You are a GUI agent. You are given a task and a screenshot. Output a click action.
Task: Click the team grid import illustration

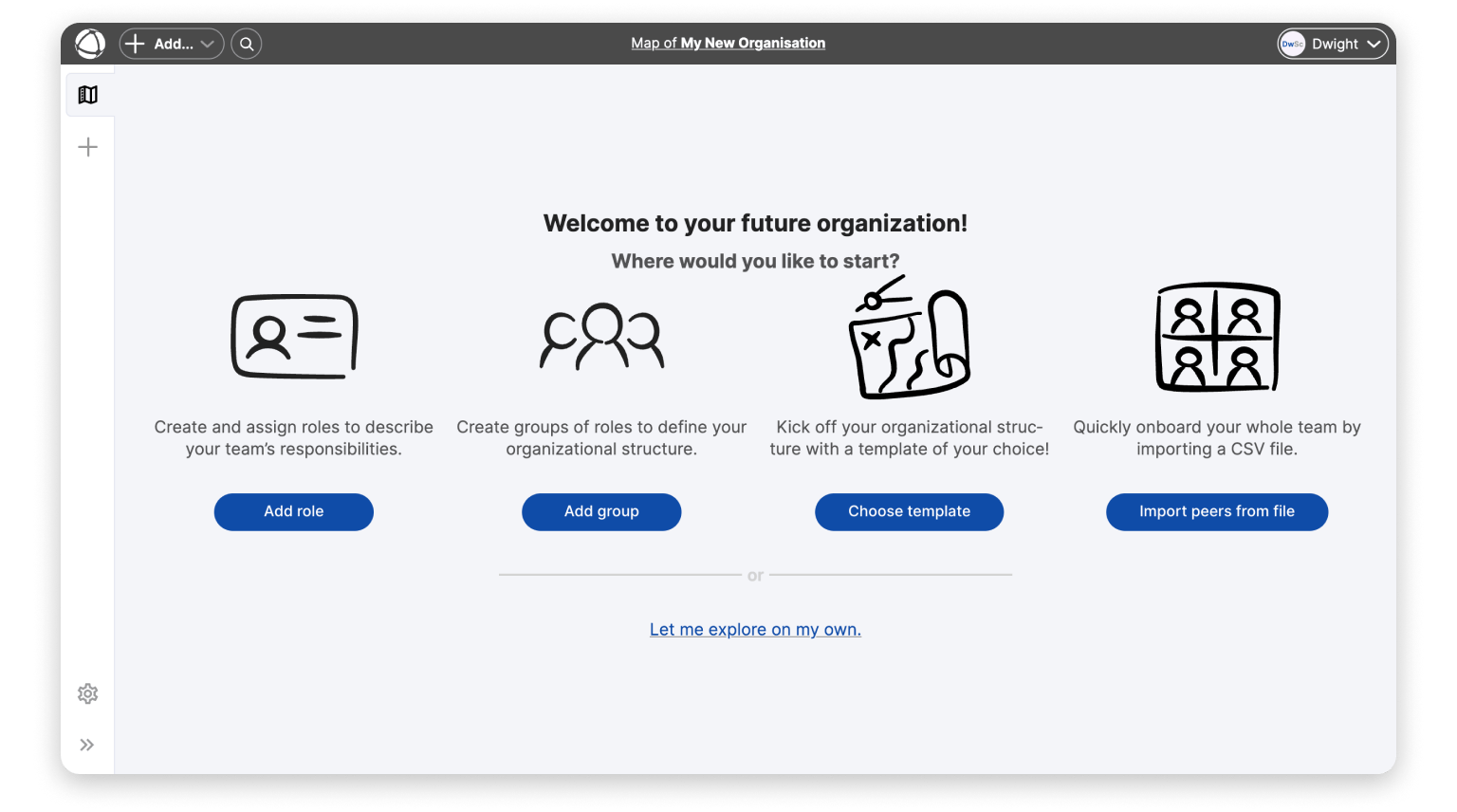1217,337
